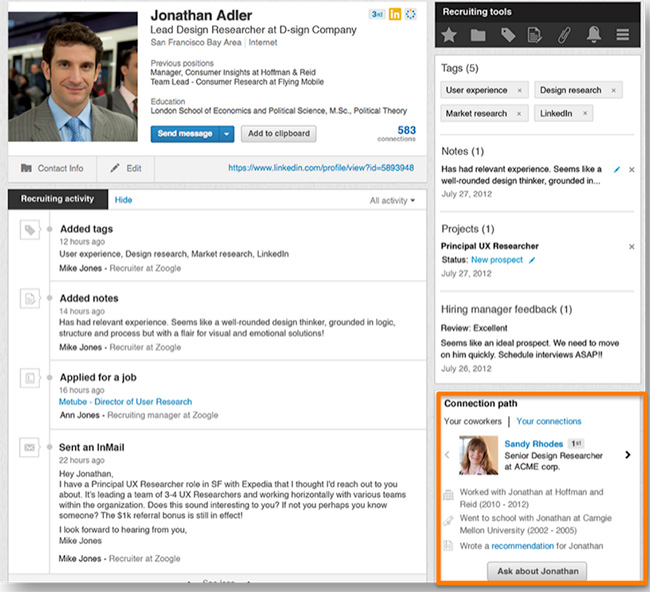Expand the All activity filter dropdown
The image size is (650, 592).
(x=392, y=201)
